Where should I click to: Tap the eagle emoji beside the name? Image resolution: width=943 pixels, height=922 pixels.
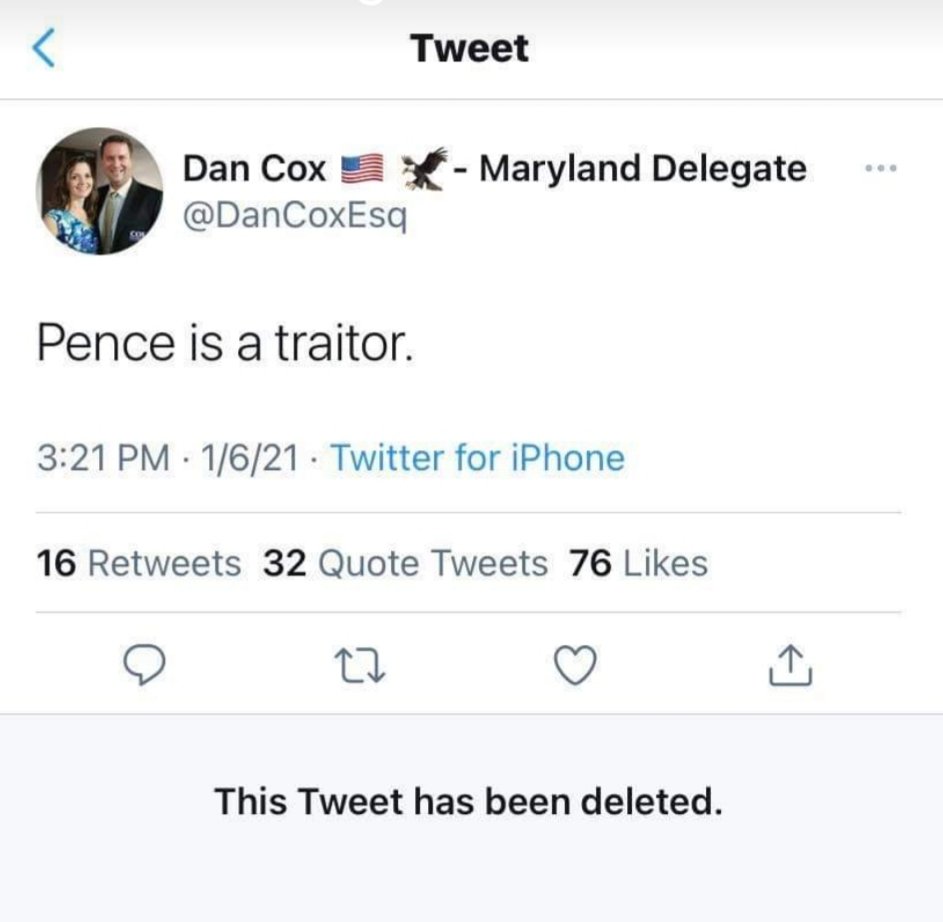click(x=424, y=168)
